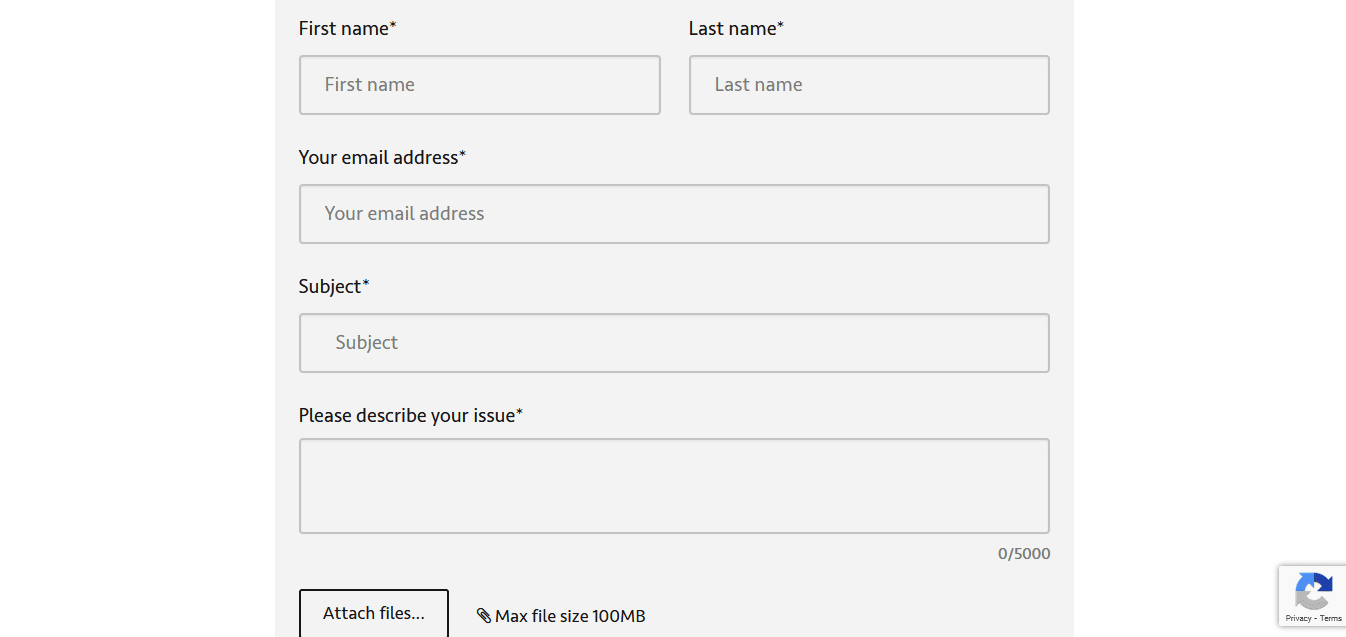Click inside the issue description textarea
This screenshot has width=1346, height=637.
tap(674, 486)
